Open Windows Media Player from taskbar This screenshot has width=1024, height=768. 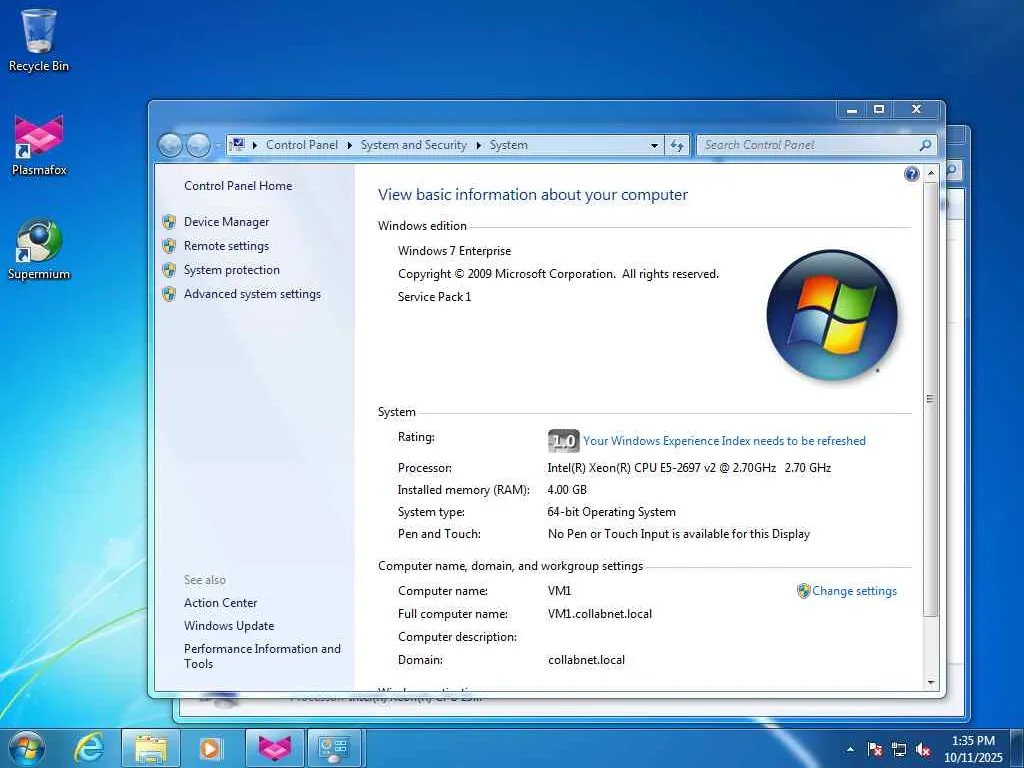pos(210,748)
